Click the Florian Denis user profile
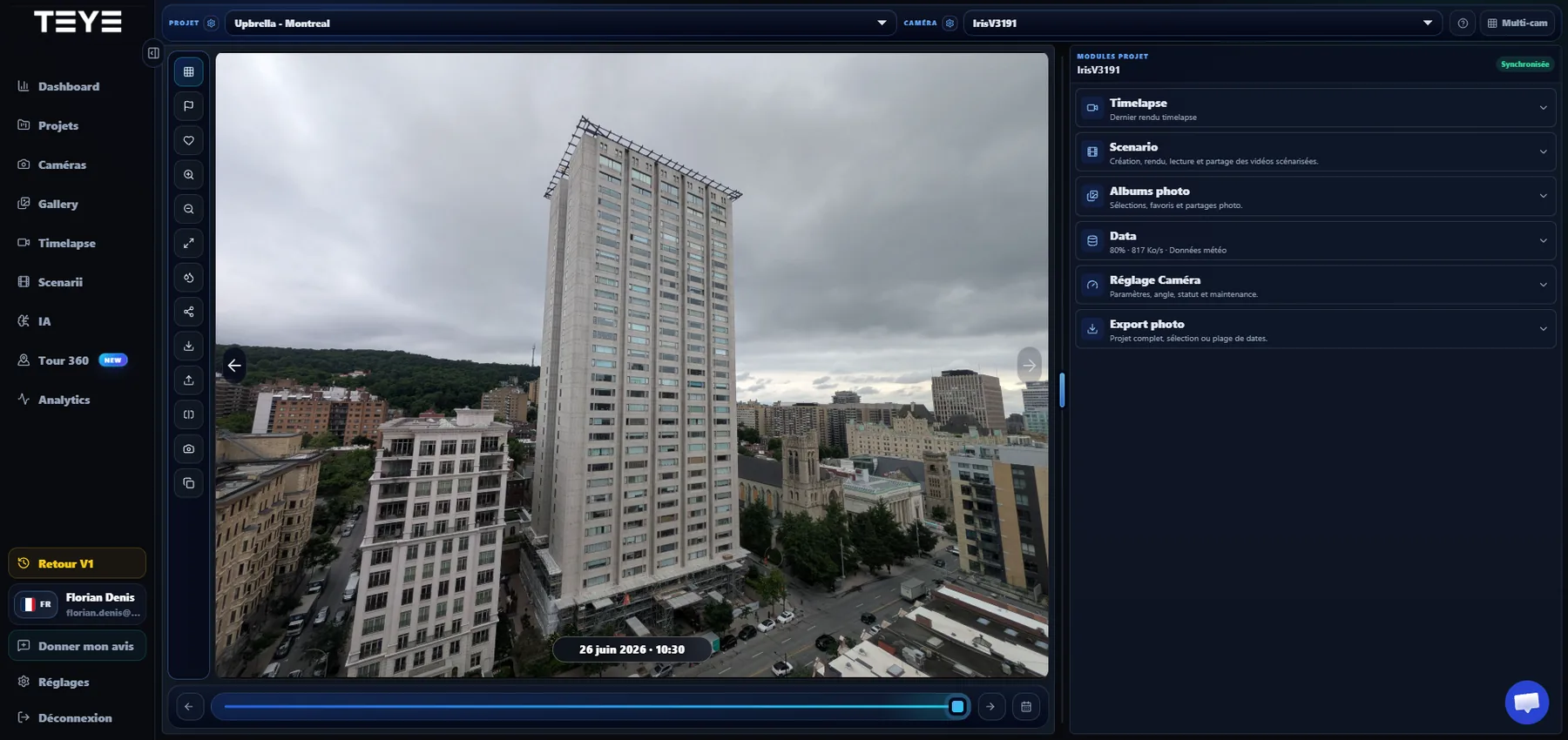 [x=101, y=604]
